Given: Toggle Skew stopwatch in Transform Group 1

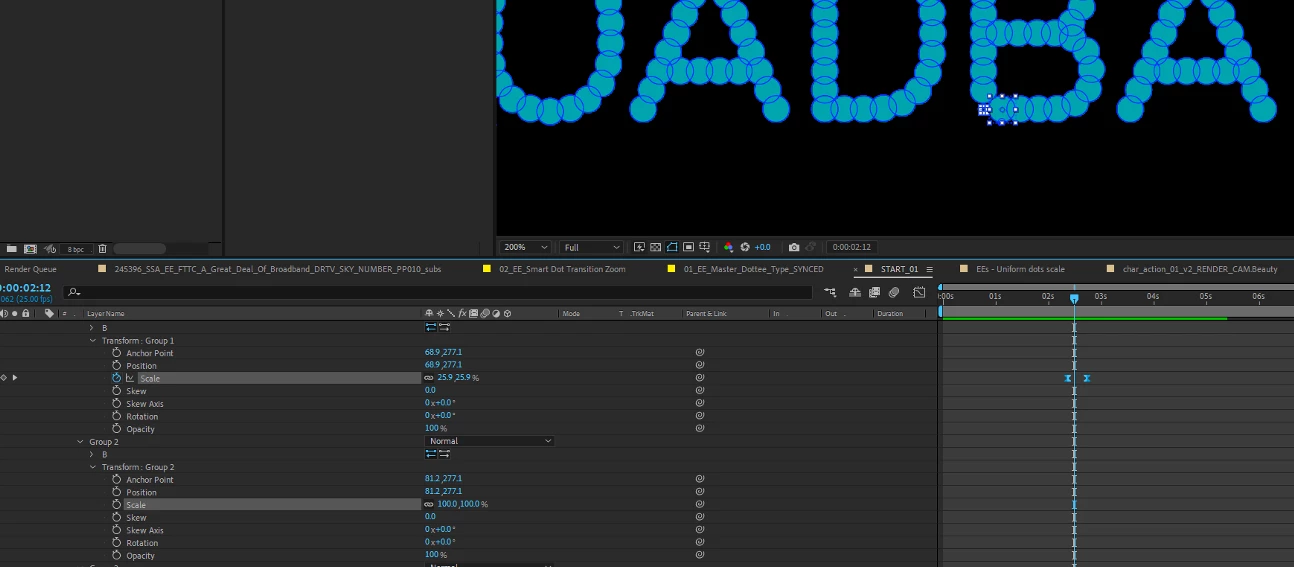Looking at the screenshot, I should (x=116, y=391).
